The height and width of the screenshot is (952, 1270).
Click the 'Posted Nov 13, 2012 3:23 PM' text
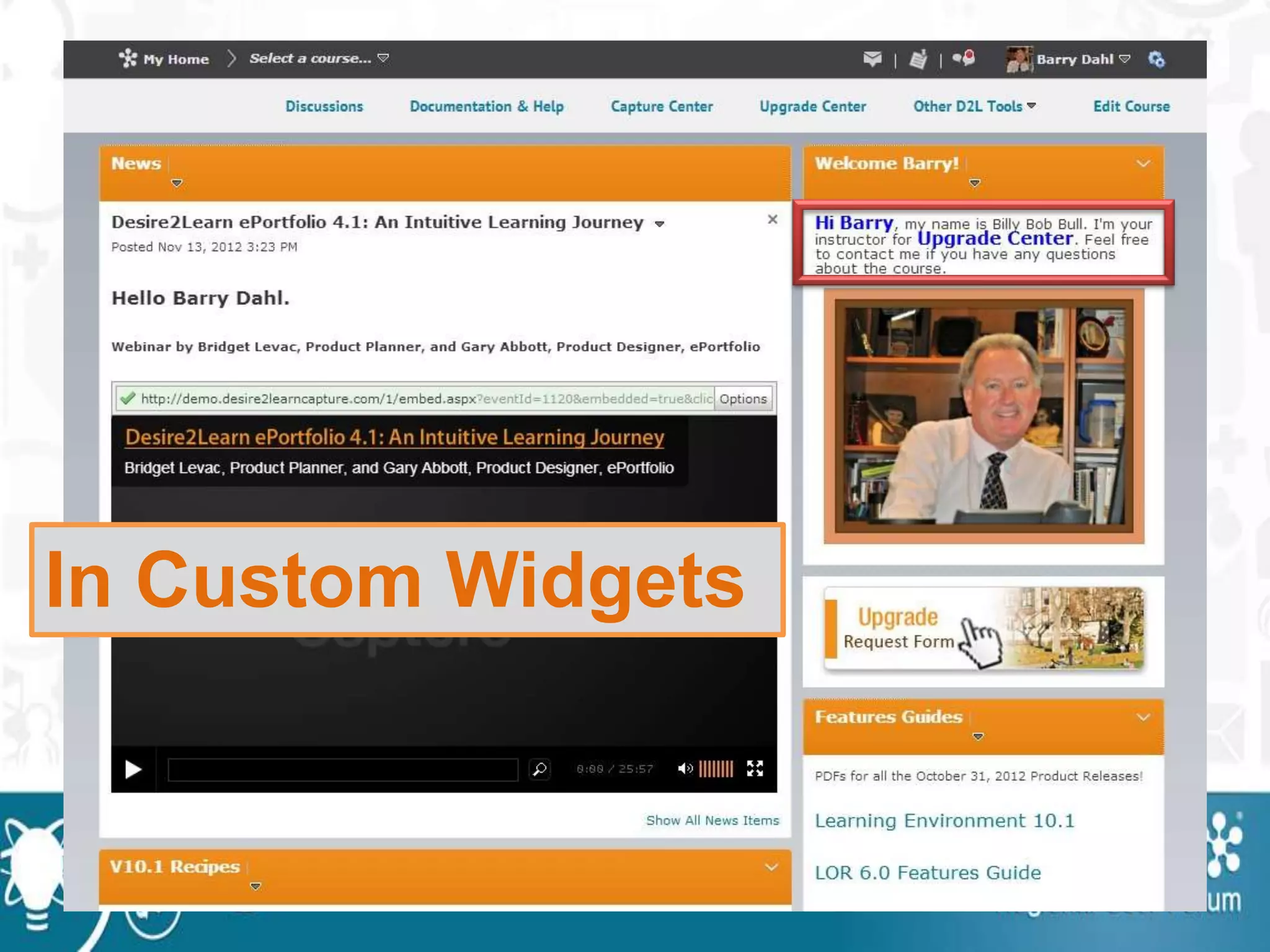(x=204, y=247)
